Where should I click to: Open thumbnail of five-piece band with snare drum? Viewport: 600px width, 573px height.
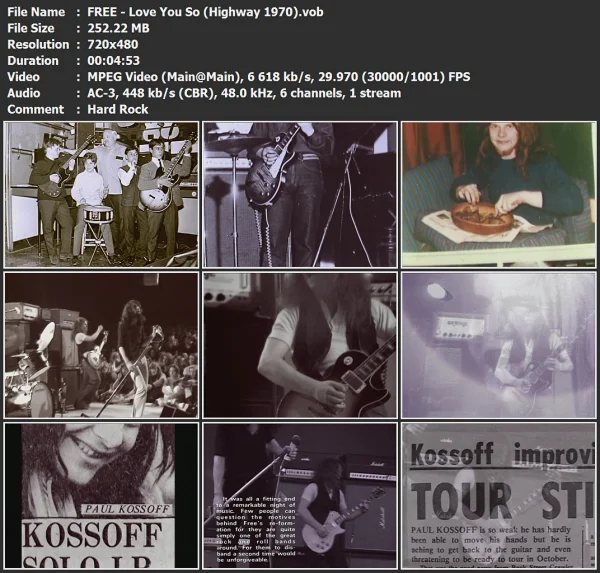coord(101,194)
